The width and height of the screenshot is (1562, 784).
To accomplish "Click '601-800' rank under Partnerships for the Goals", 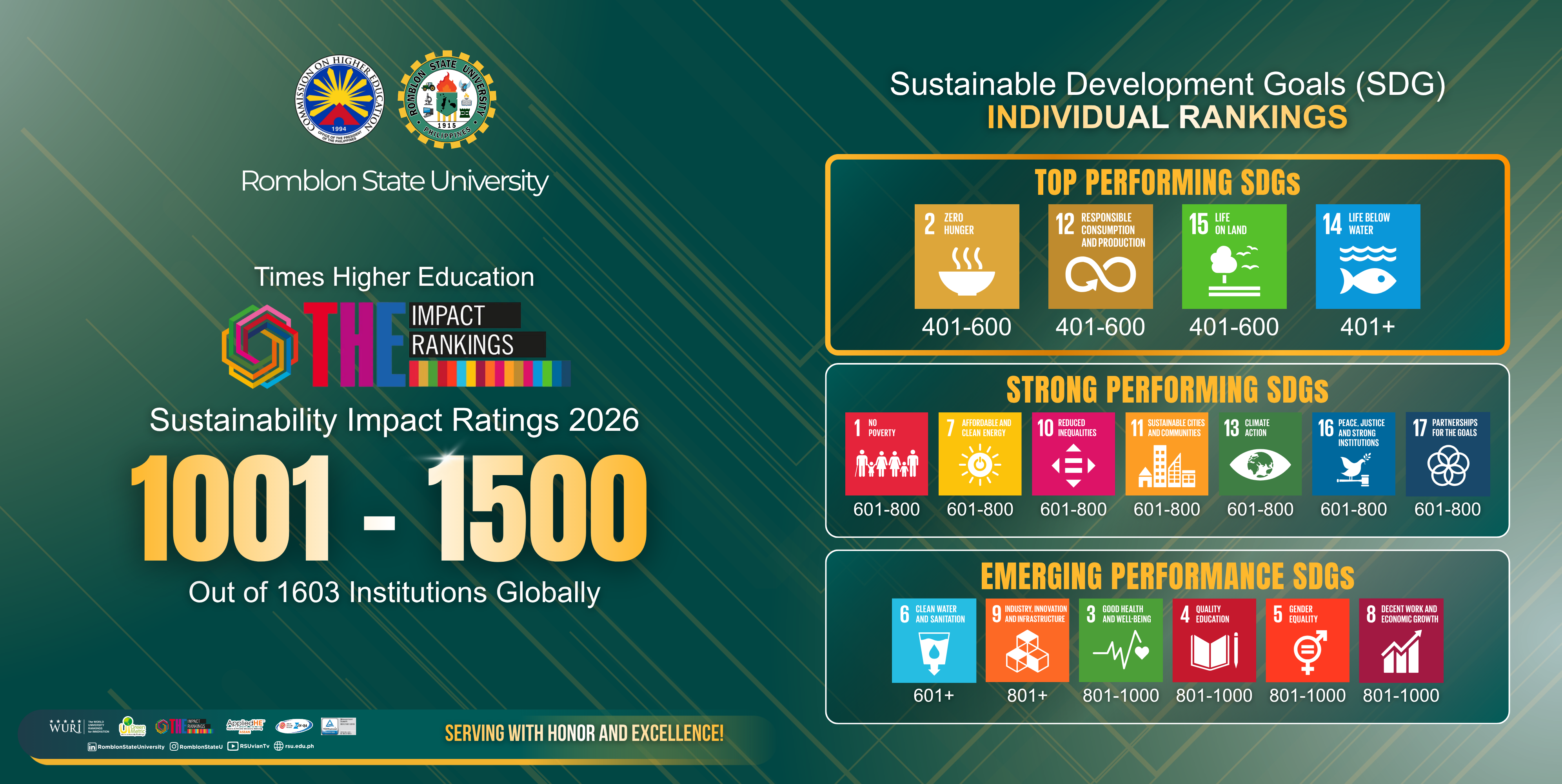I will (x=1448, y=509).
